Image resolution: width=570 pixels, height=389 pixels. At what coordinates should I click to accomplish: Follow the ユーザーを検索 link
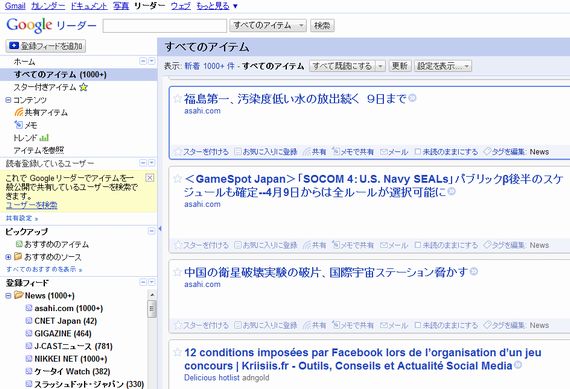click(32, 205)
